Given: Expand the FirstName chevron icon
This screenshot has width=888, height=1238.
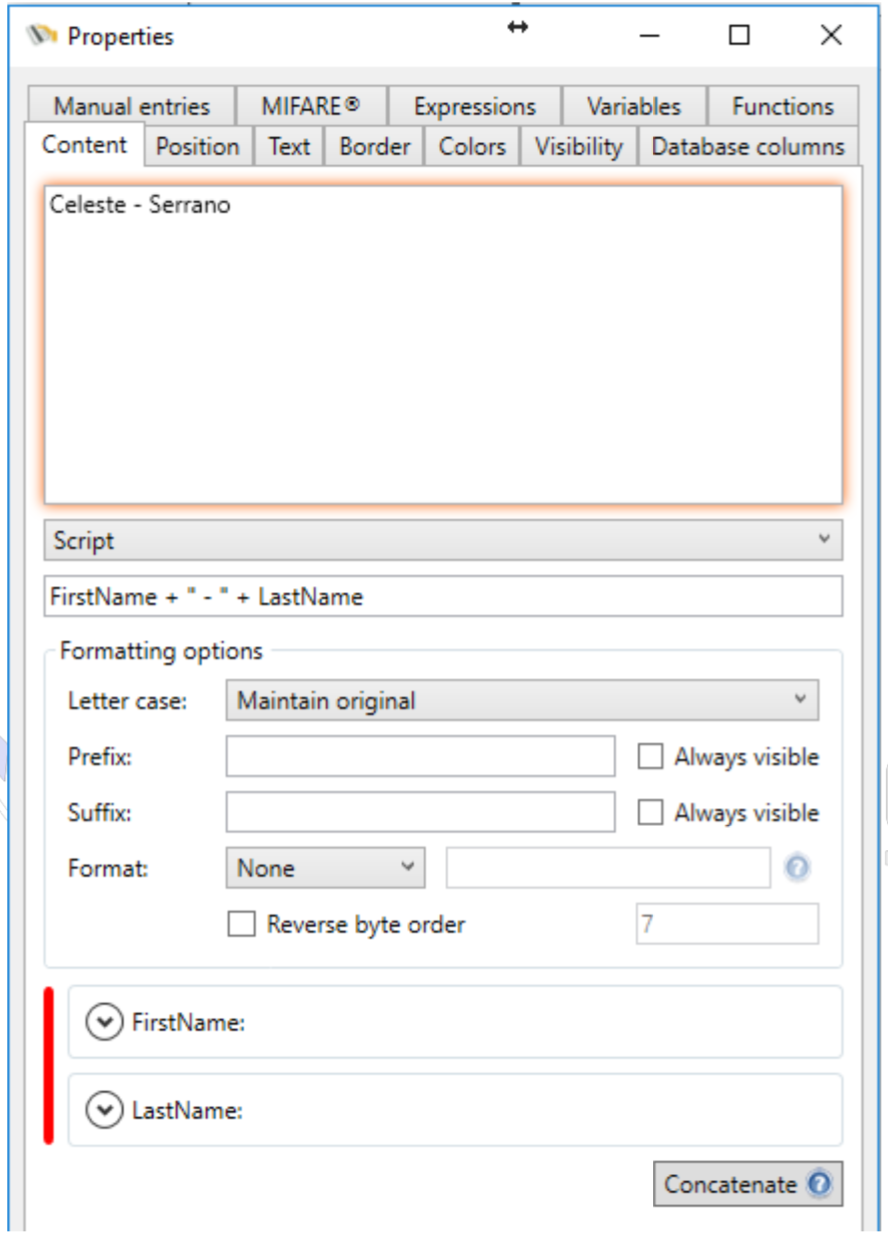Looking at the screenshot, I should tap(104, 1022).
